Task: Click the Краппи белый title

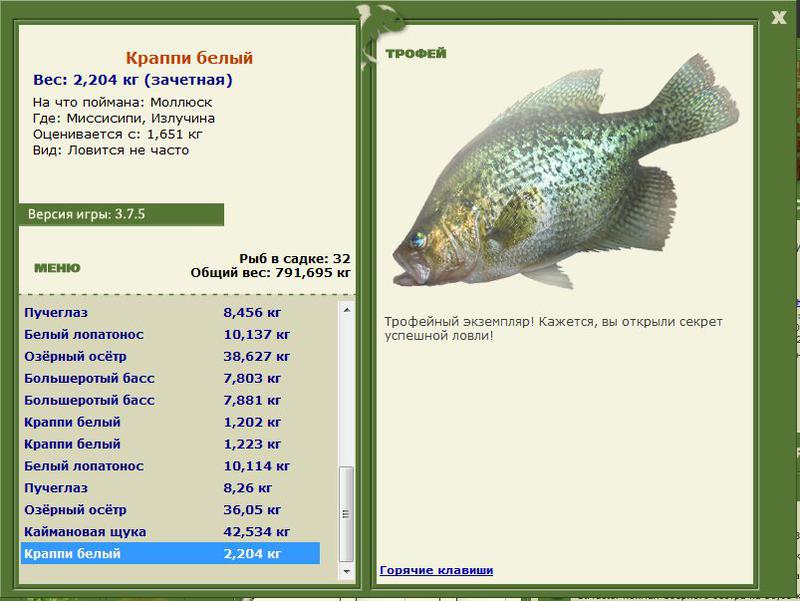Action: coord(189,58)
